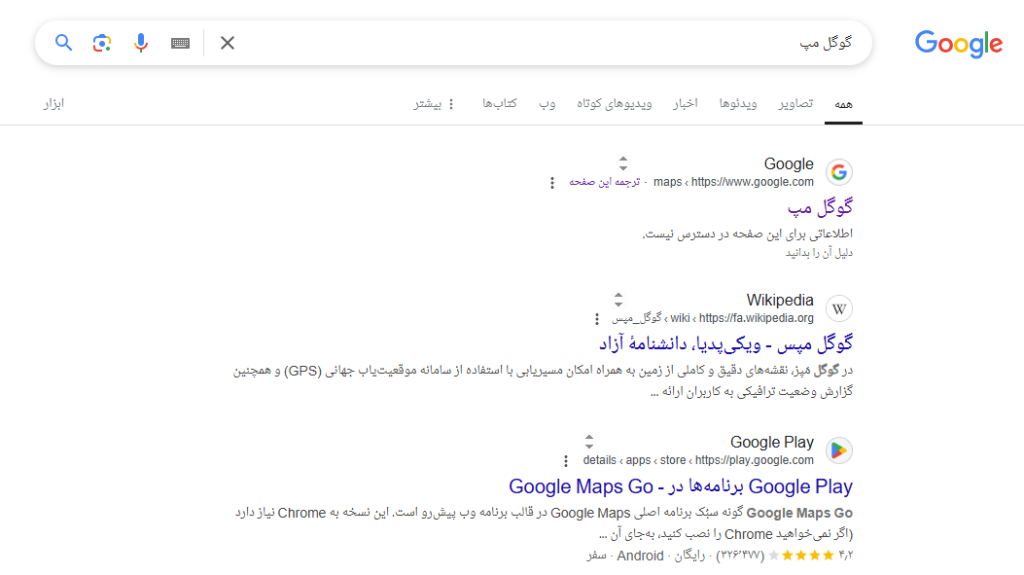This screenshot has width=1024, height=575.
Task: Click the Wikipedia site name text
Action: tap(780, 300)
